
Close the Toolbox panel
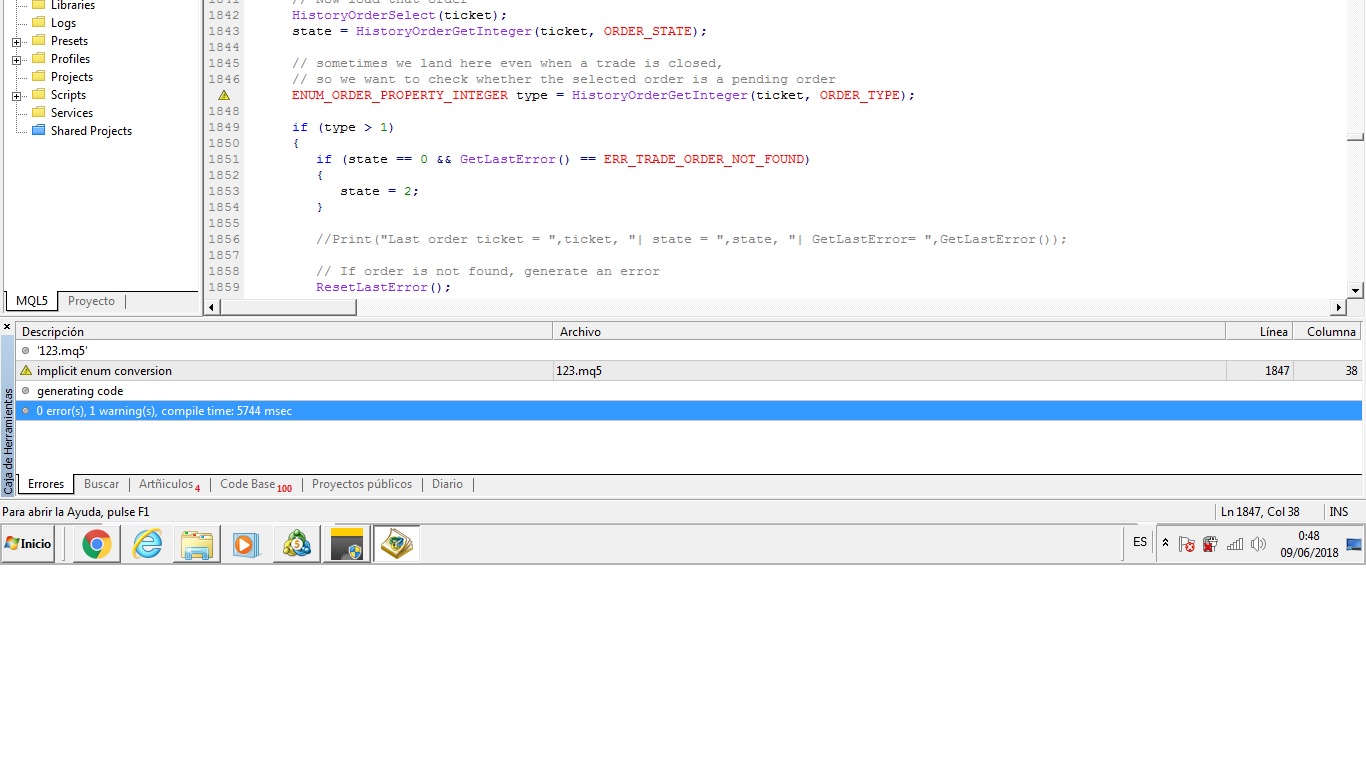point(7,327)
